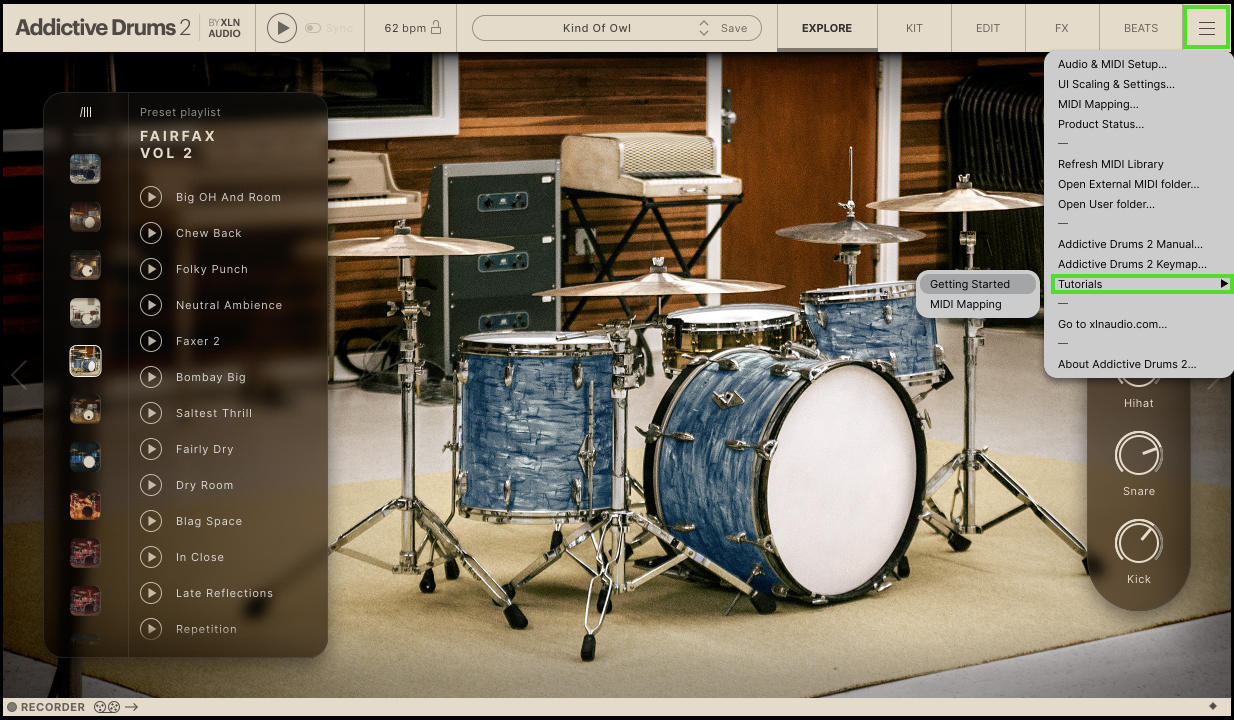Image resolution: width=1234 pixels, height=720 pixels.
Task: Switch to the EXPLORE tab
Action: tap(827, 28)
